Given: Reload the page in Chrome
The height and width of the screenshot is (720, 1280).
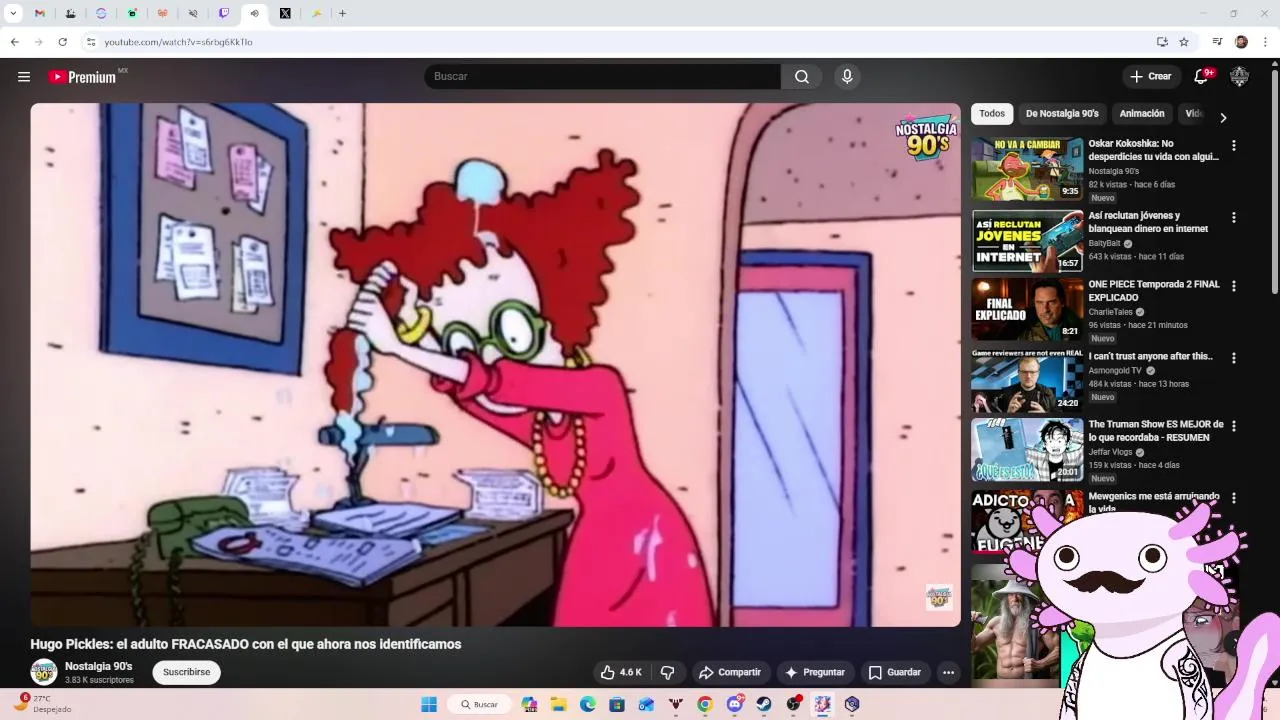Looking at the screenshot, I should click(62, 42).
